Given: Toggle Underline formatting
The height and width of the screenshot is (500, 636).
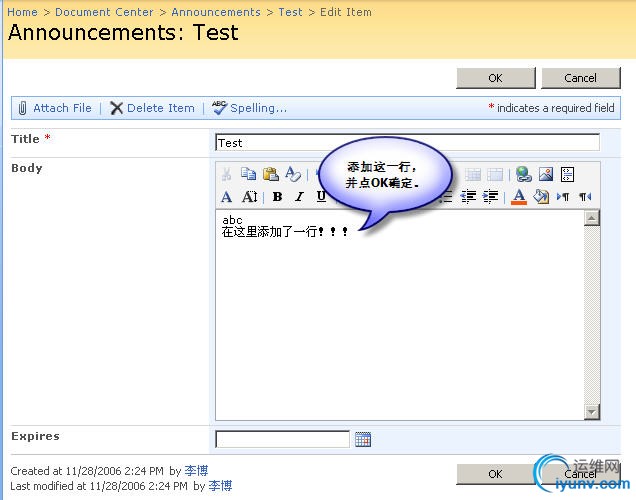Looking at the screenshot, I should point(321,196).
